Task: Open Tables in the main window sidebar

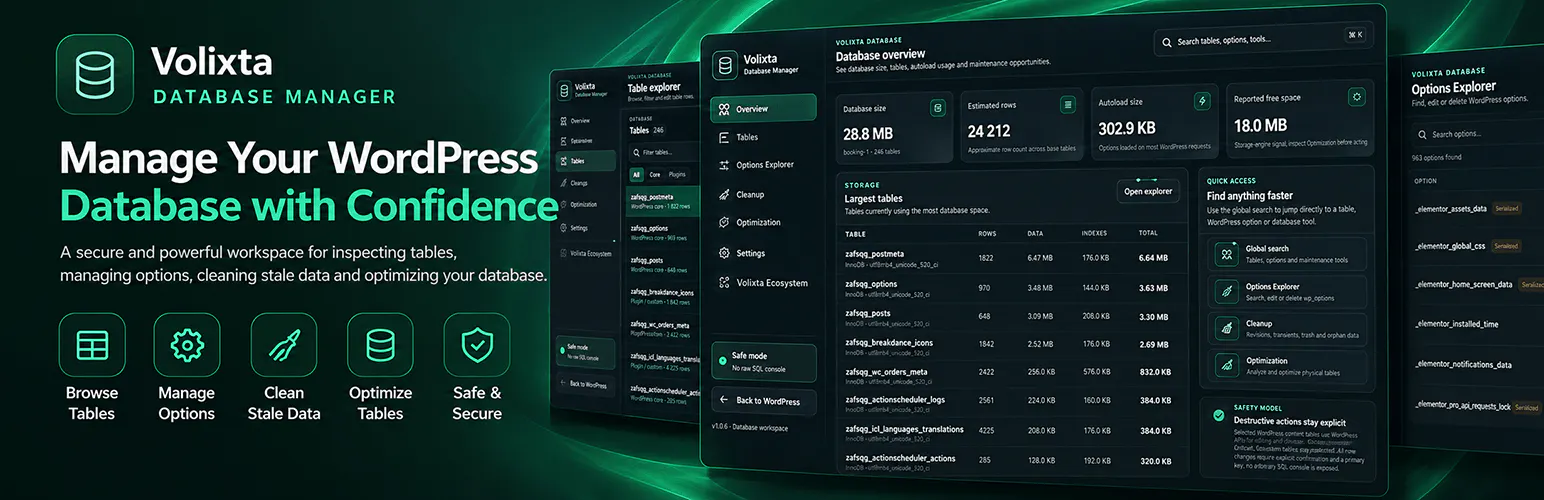Action: point(763,137)
